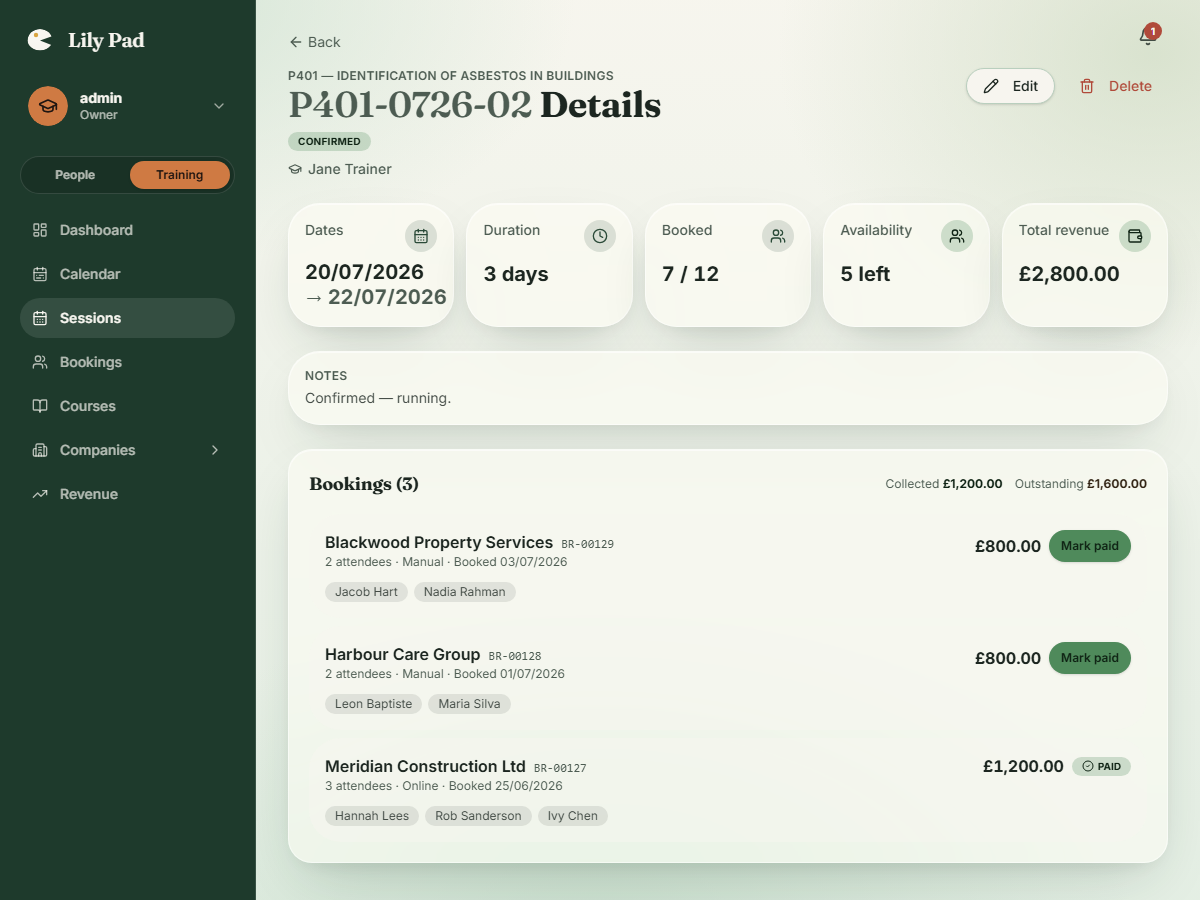This screenshot has width=1200, height=900.
Task: Mark the Blackwood Property Services booking paid
Action: click(x=1090, y=546)
